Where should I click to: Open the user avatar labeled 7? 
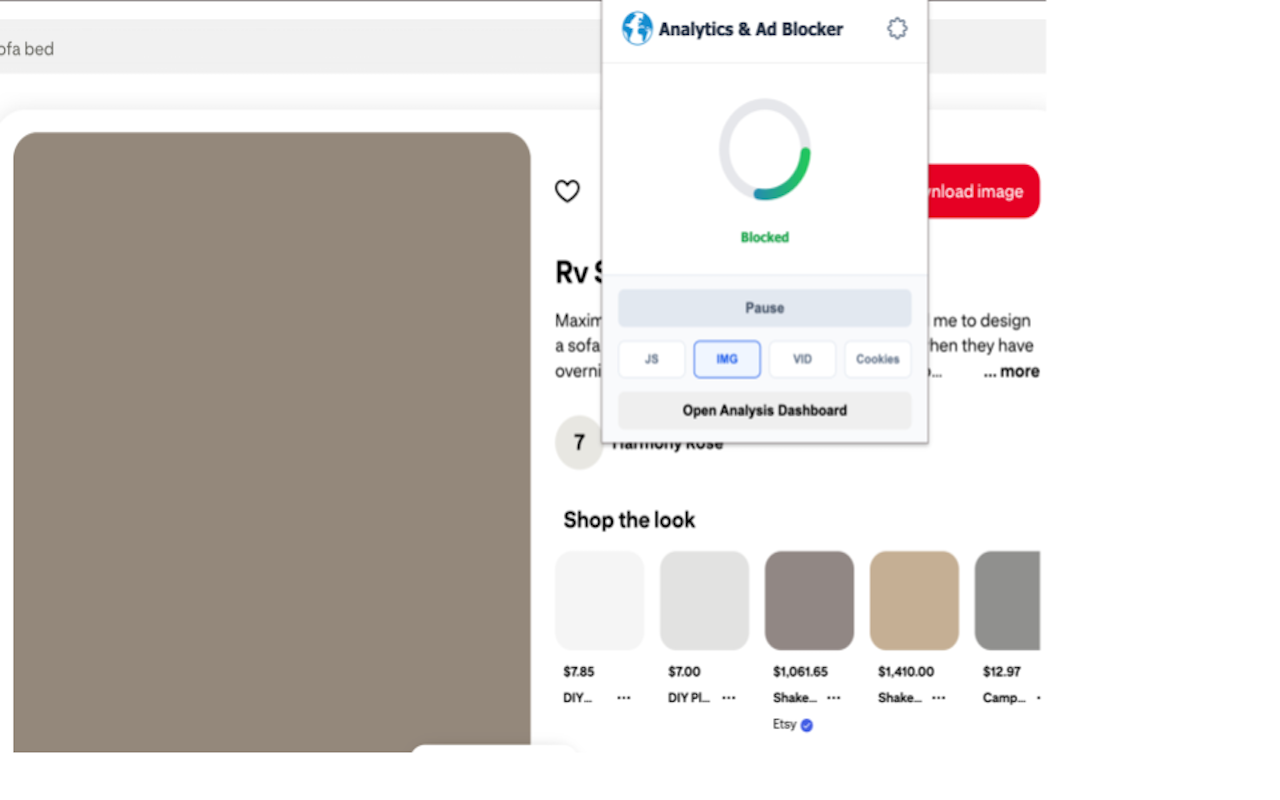tap(579, 442)
